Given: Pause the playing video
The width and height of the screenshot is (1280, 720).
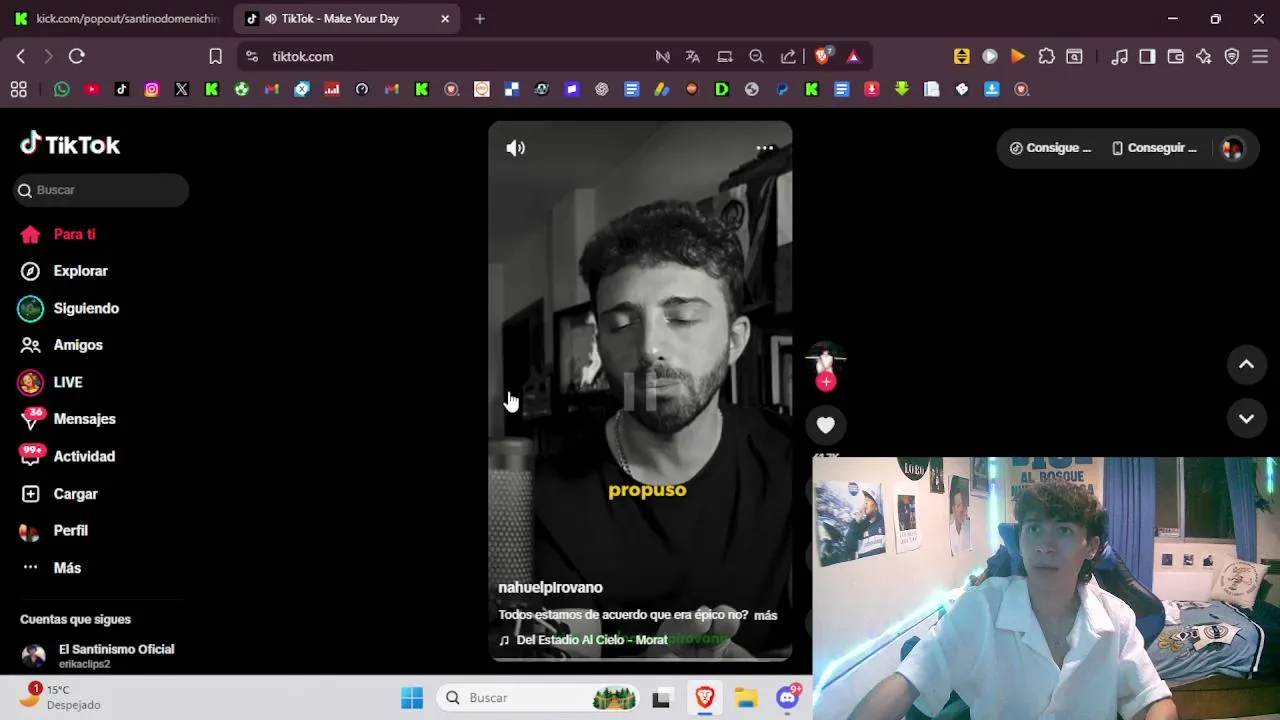Looking at the screenshot, I should [x=640, y=392].
